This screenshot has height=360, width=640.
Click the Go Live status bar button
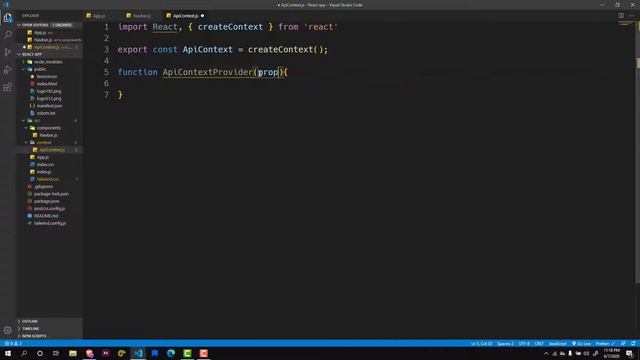581,344
